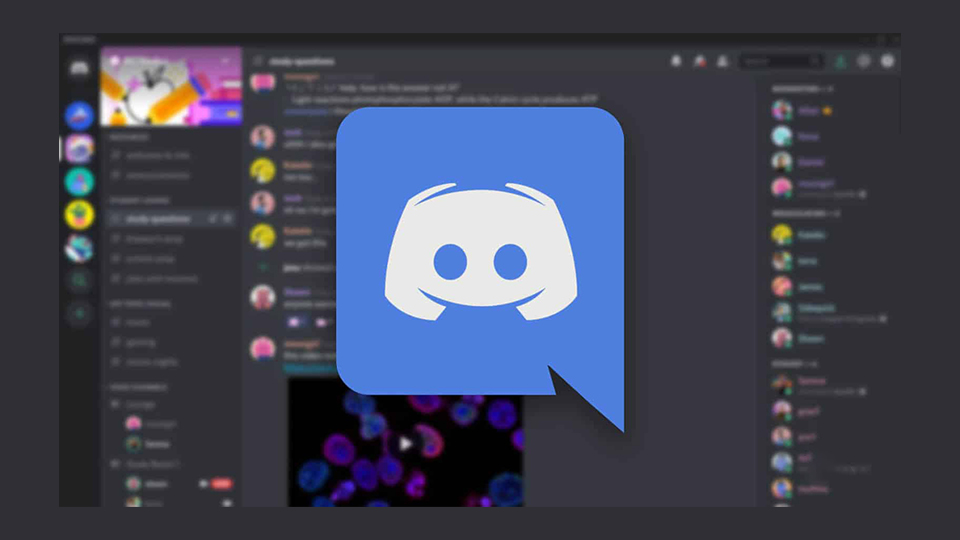Open the inbox icon in top bar
The image size is (960, 540).
tap(863, 62)
